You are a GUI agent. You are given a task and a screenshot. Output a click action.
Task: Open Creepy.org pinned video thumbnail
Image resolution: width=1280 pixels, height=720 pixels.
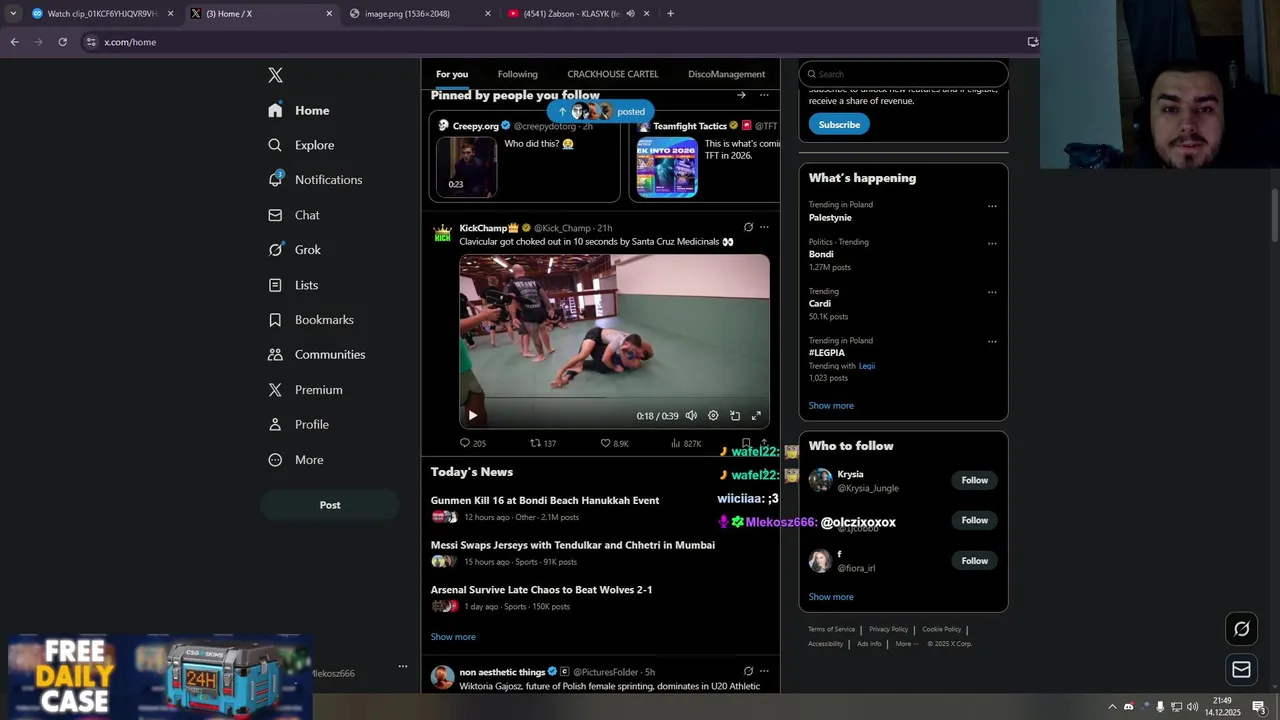point(466,166)
